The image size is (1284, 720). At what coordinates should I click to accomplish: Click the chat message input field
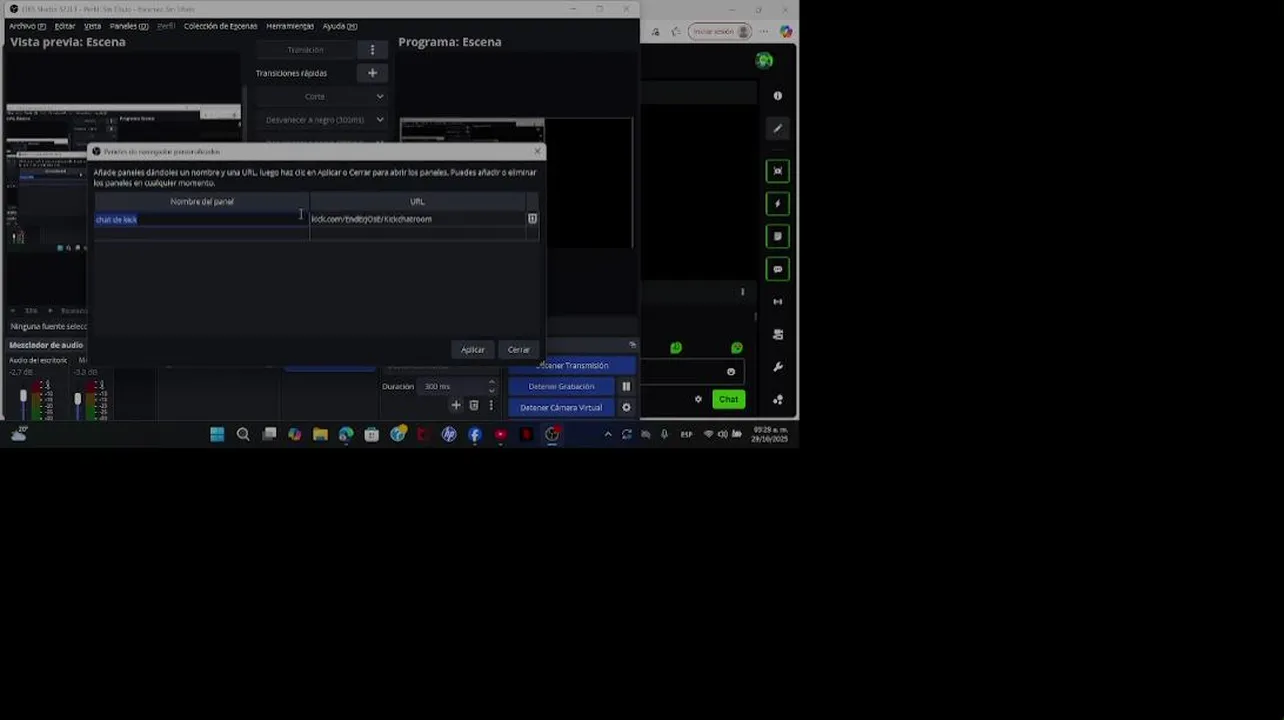coord(692,372)
